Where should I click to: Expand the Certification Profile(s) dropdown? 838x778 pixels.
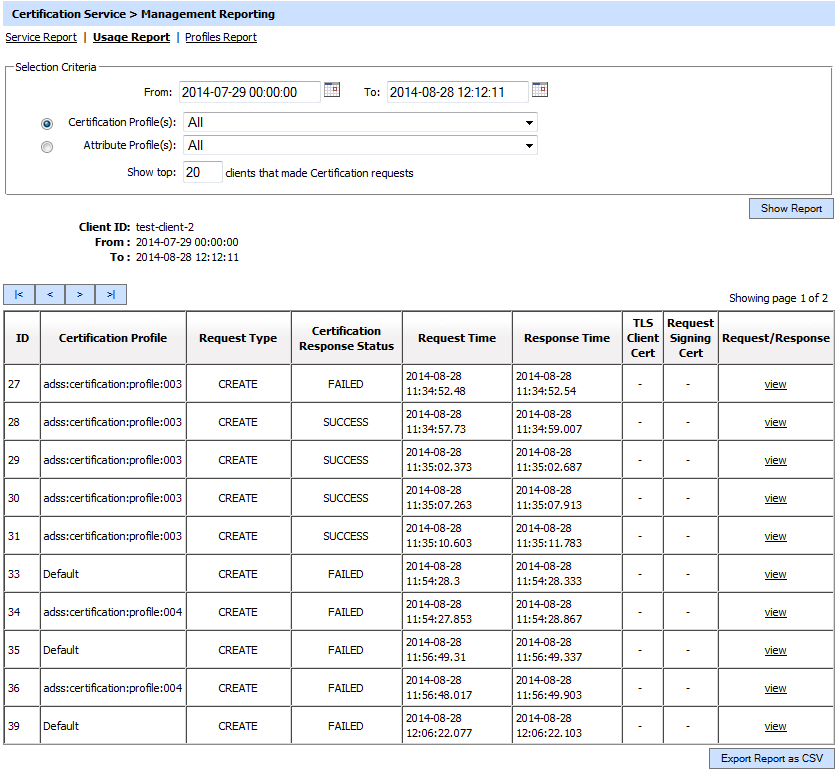(360, 122)
